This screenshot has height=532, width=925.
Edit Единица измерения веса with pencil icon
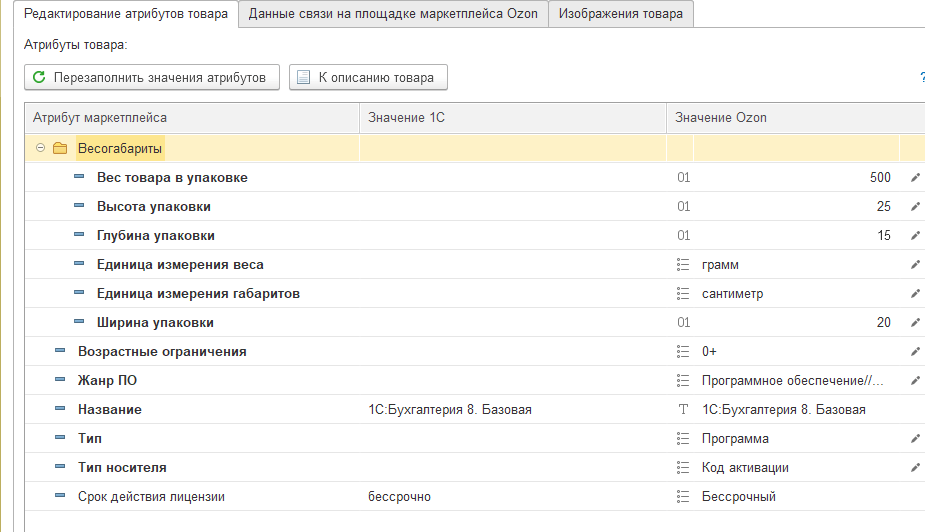tap(915, 265)
